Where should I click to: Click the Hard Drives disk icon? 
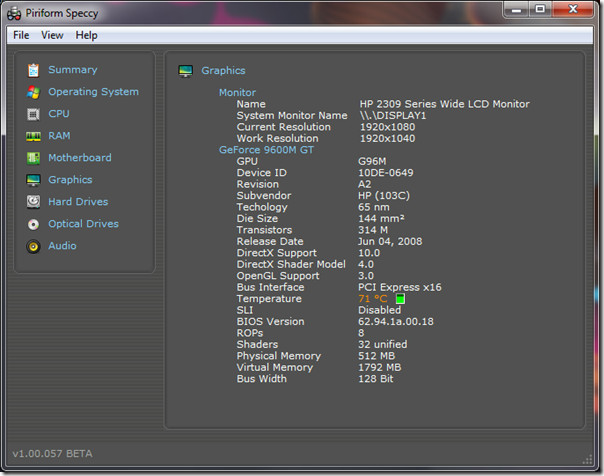(x=33, y=202)
